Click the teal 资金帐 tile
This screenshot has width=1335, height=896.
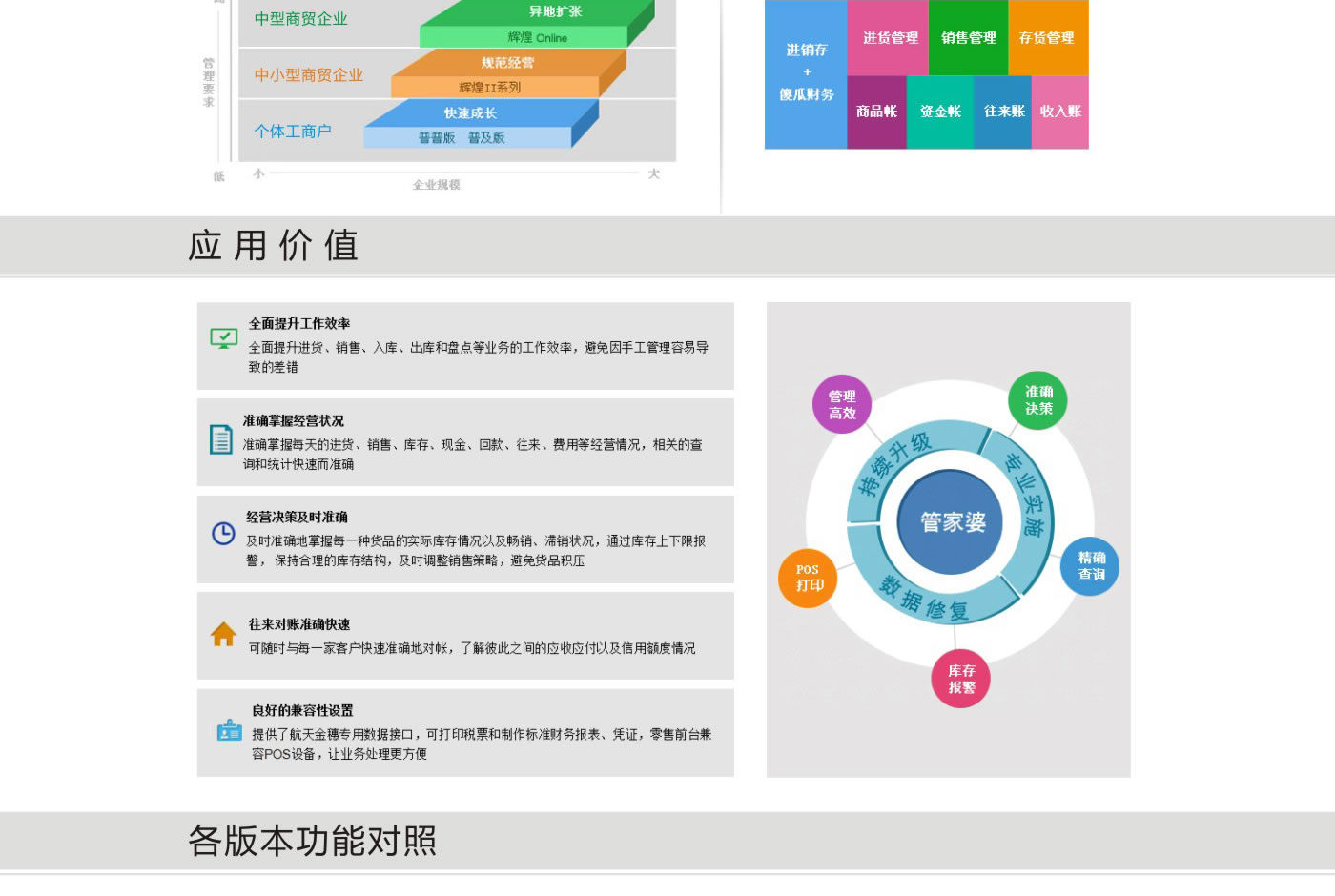(940, 112)
